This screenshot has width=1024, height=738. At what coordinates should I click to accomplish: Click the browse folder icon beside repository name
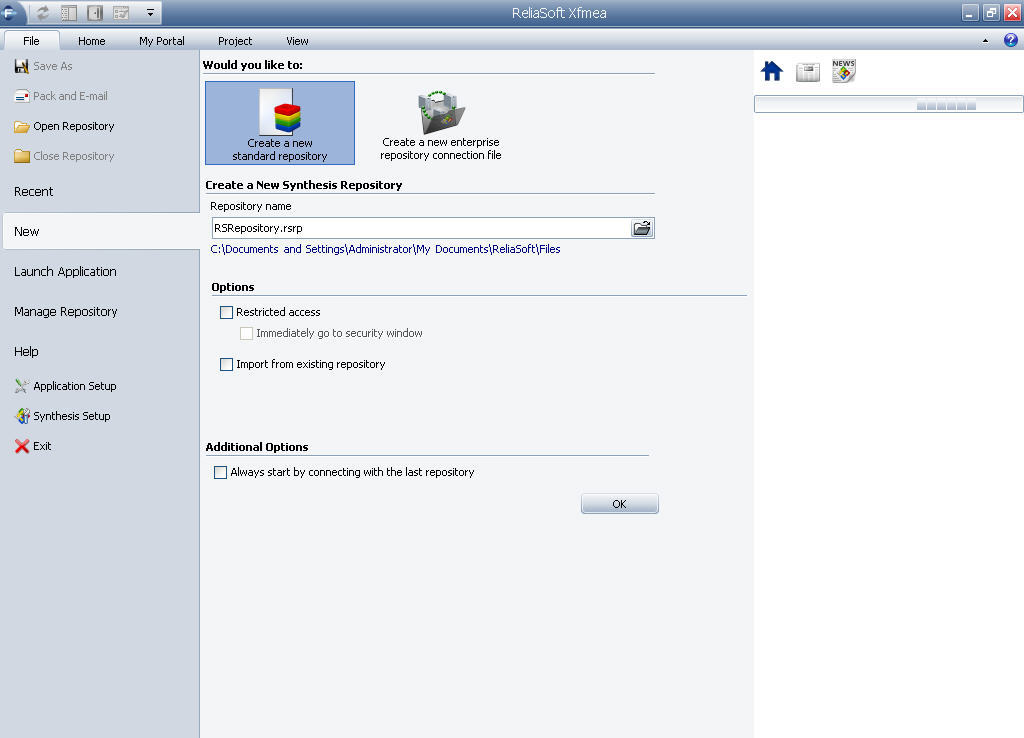tap(642, 228)
